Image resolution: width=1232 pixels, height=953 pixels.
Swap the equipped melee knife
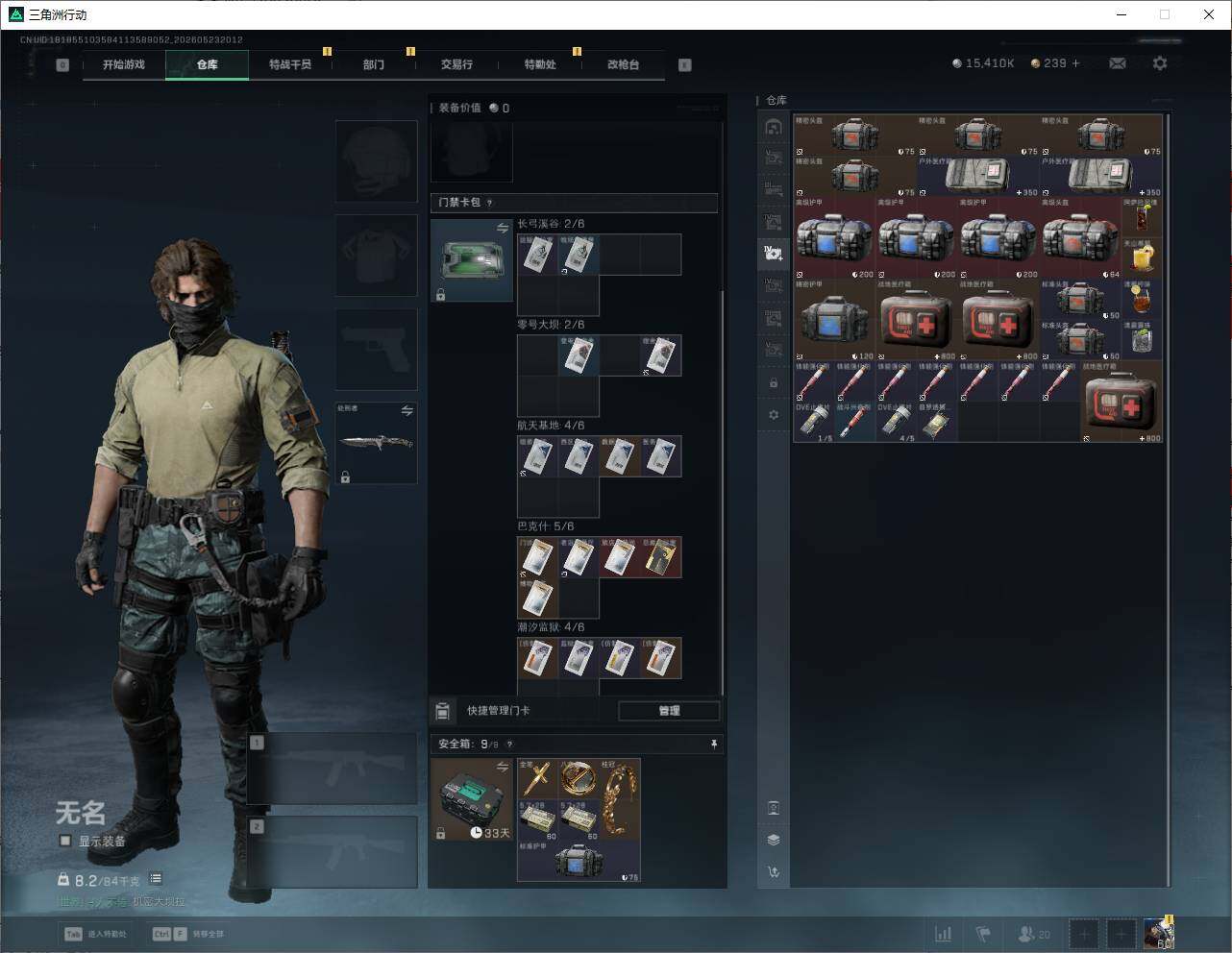point(407,410)
